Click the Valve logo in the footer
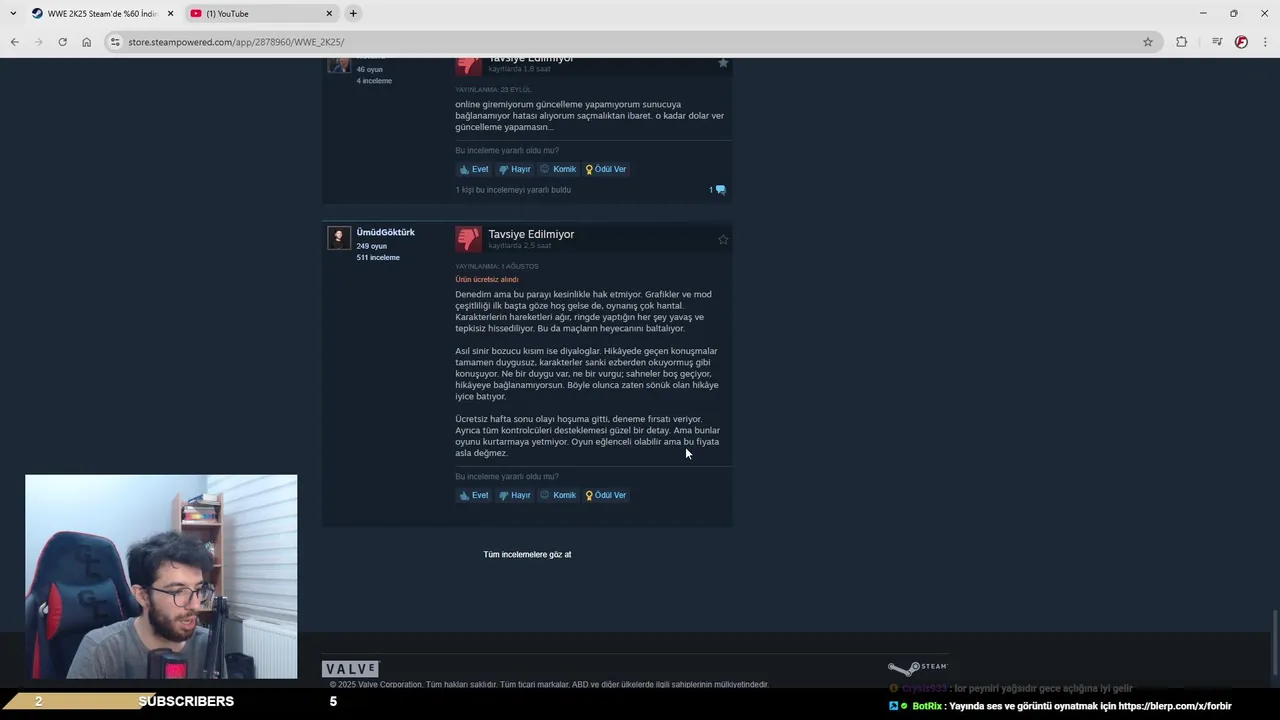 350,669
